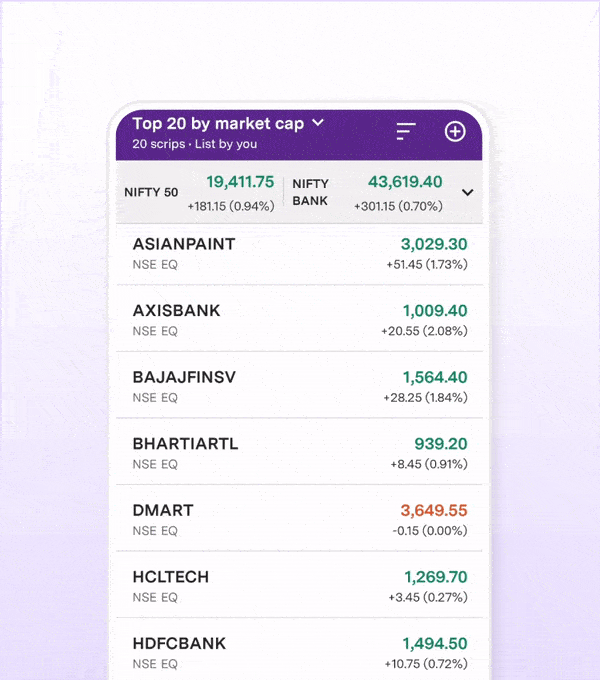The image size is (600, 680).
Task: Open the DMART stock entry
Action: click(299, 520)
